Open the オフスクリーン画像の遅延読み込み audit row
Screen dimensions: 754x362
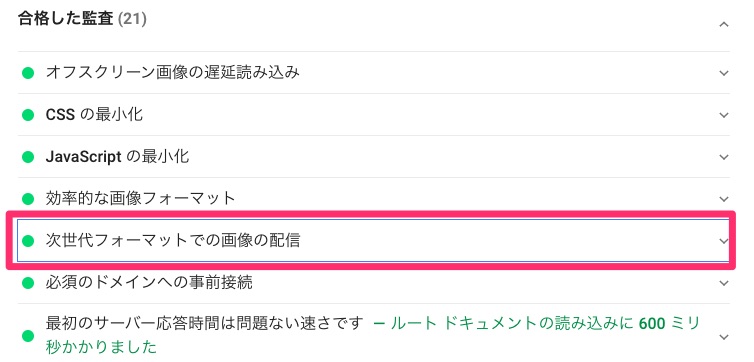click(x=374, y=73)
